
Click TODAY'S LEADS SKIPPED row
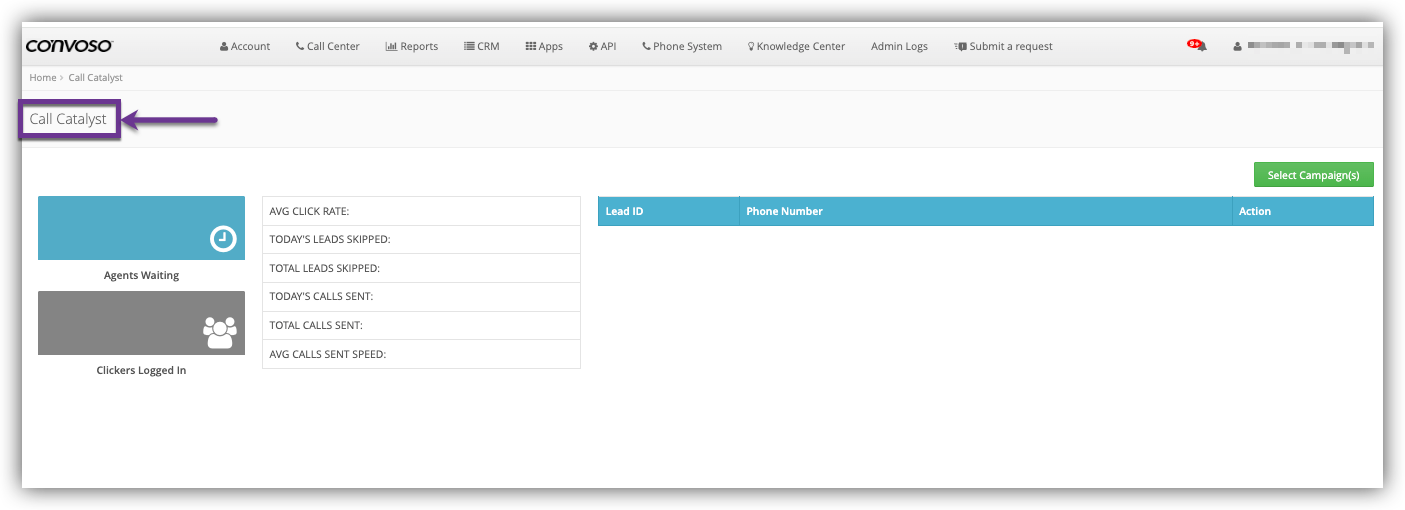[x=421, y=240]
